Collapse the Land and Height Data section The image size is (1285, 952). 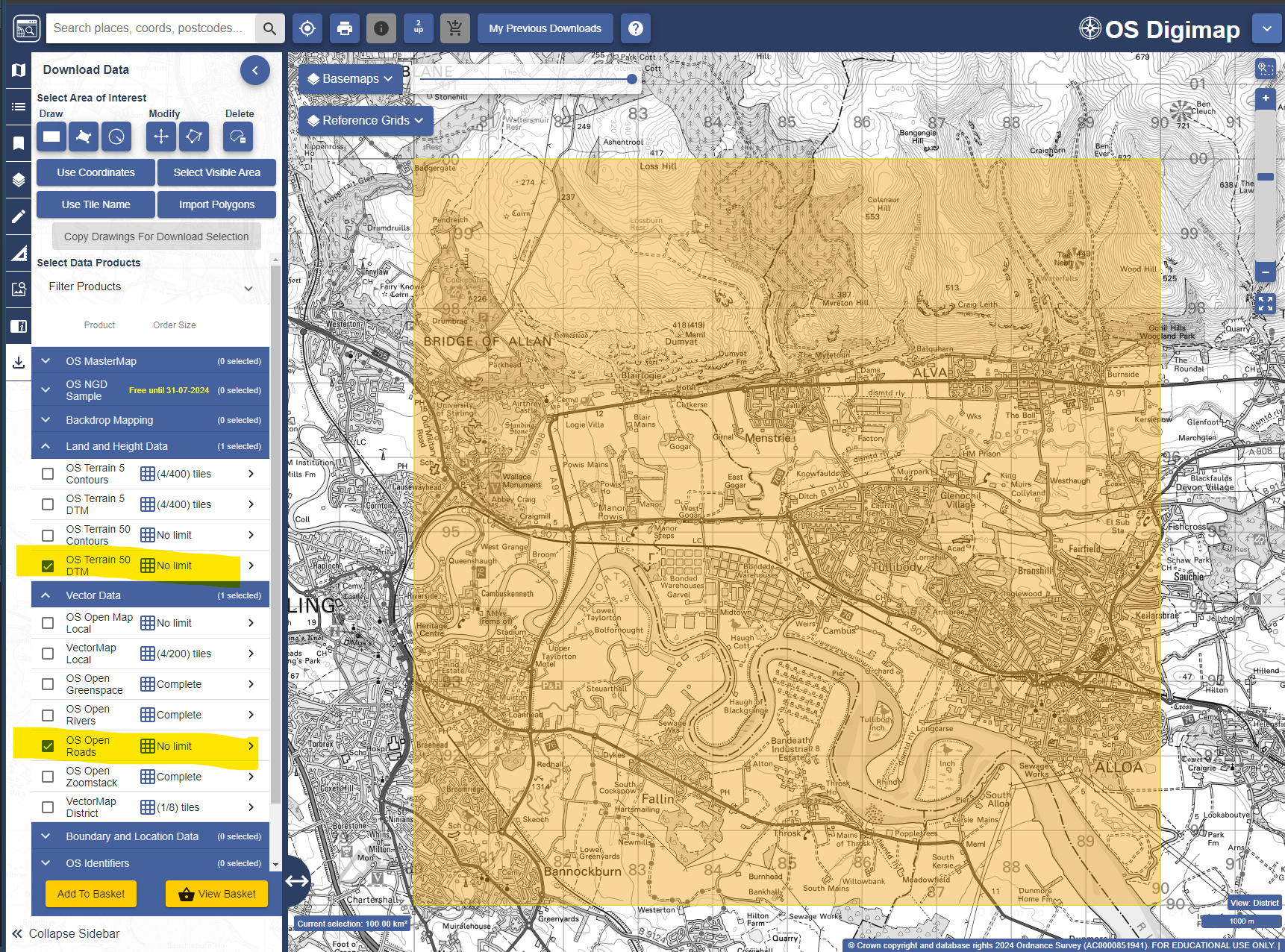pyautogui.click(x=150, y=446)
